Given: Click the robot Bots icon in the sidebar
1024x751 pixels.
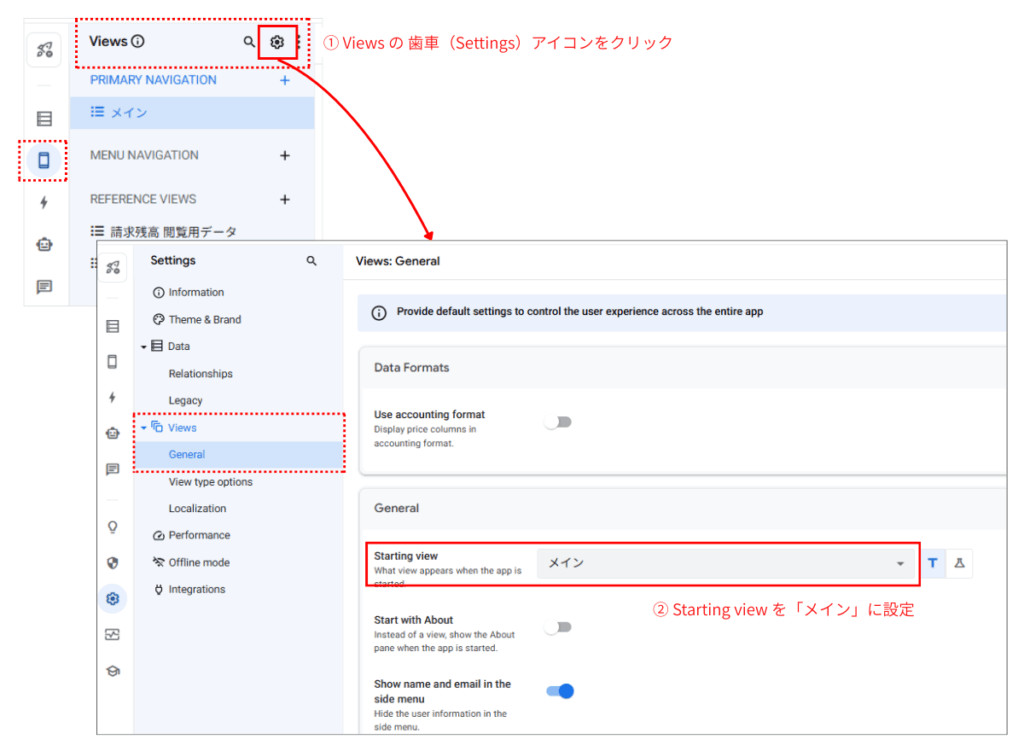Looking at the screenshot, I should pos(44,244).
